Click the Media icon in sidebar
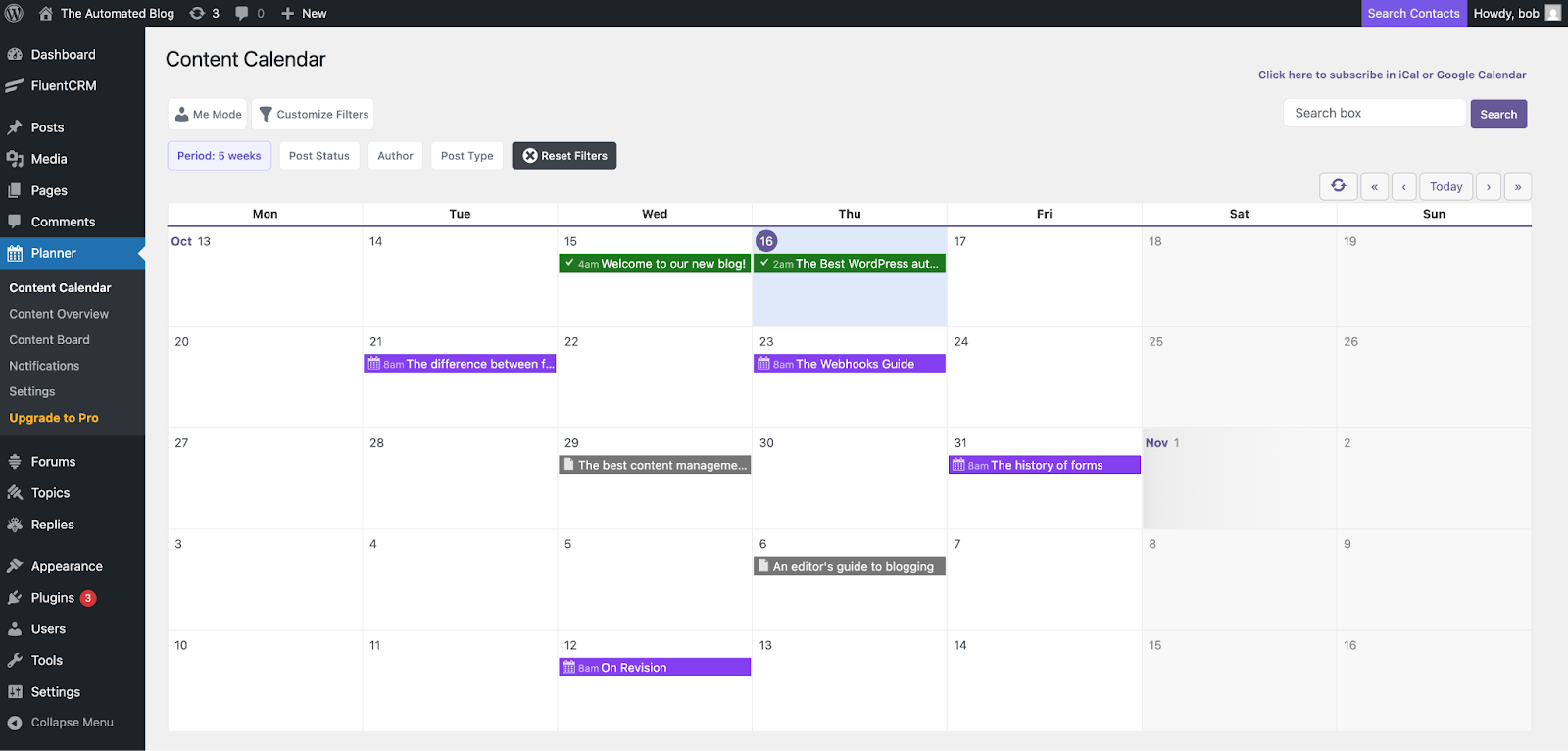1568x751 pixels. pyautogui.click(x=15, y=159)
